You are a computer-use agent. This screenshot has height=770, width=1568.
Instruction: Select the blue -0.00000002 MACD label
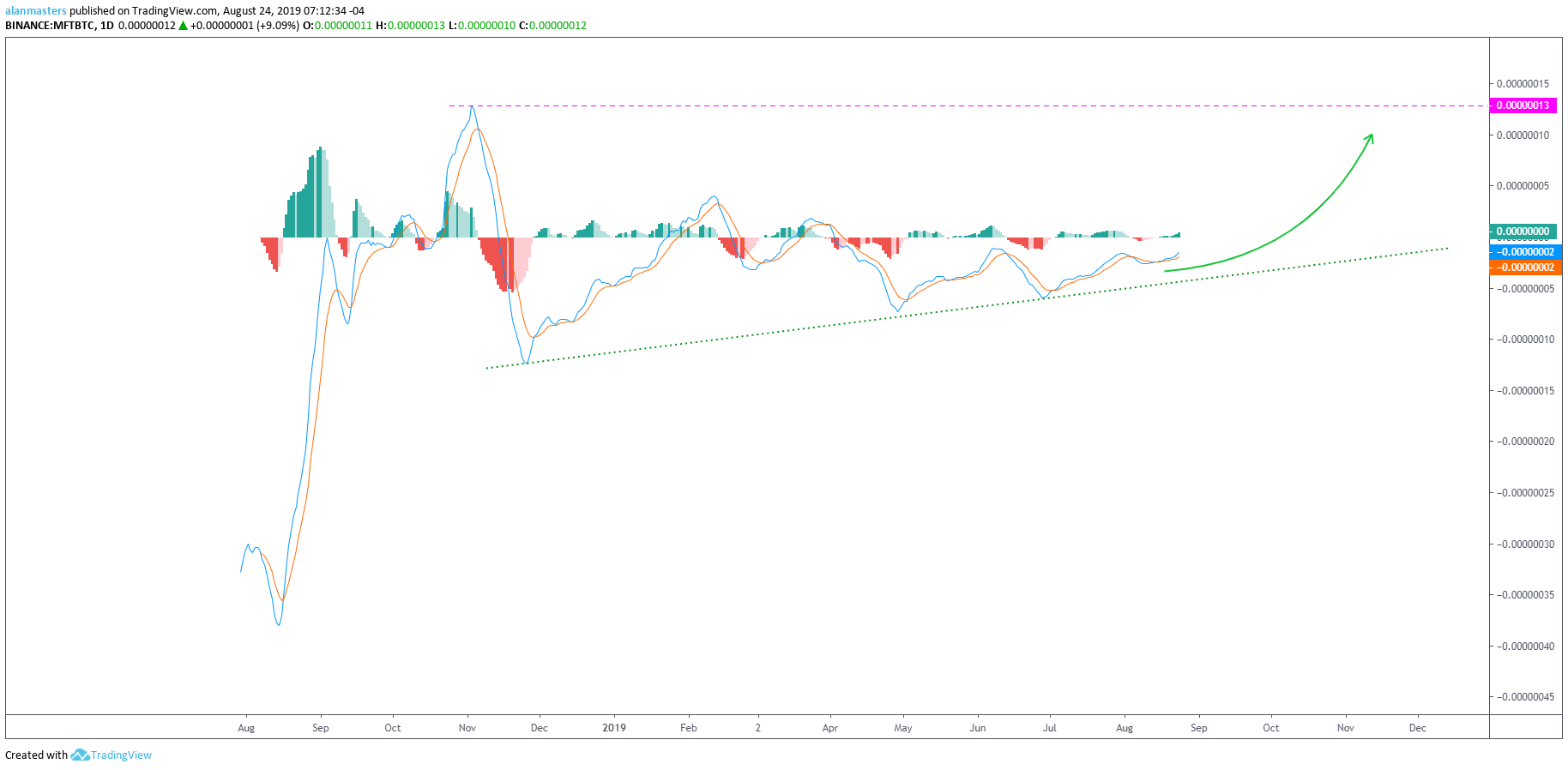point(1526,252)
